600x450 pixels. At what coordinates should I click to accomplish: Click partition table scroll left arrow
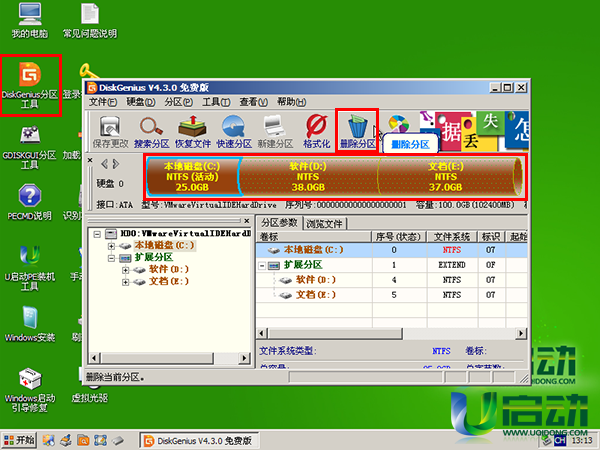tap(262, 333)
